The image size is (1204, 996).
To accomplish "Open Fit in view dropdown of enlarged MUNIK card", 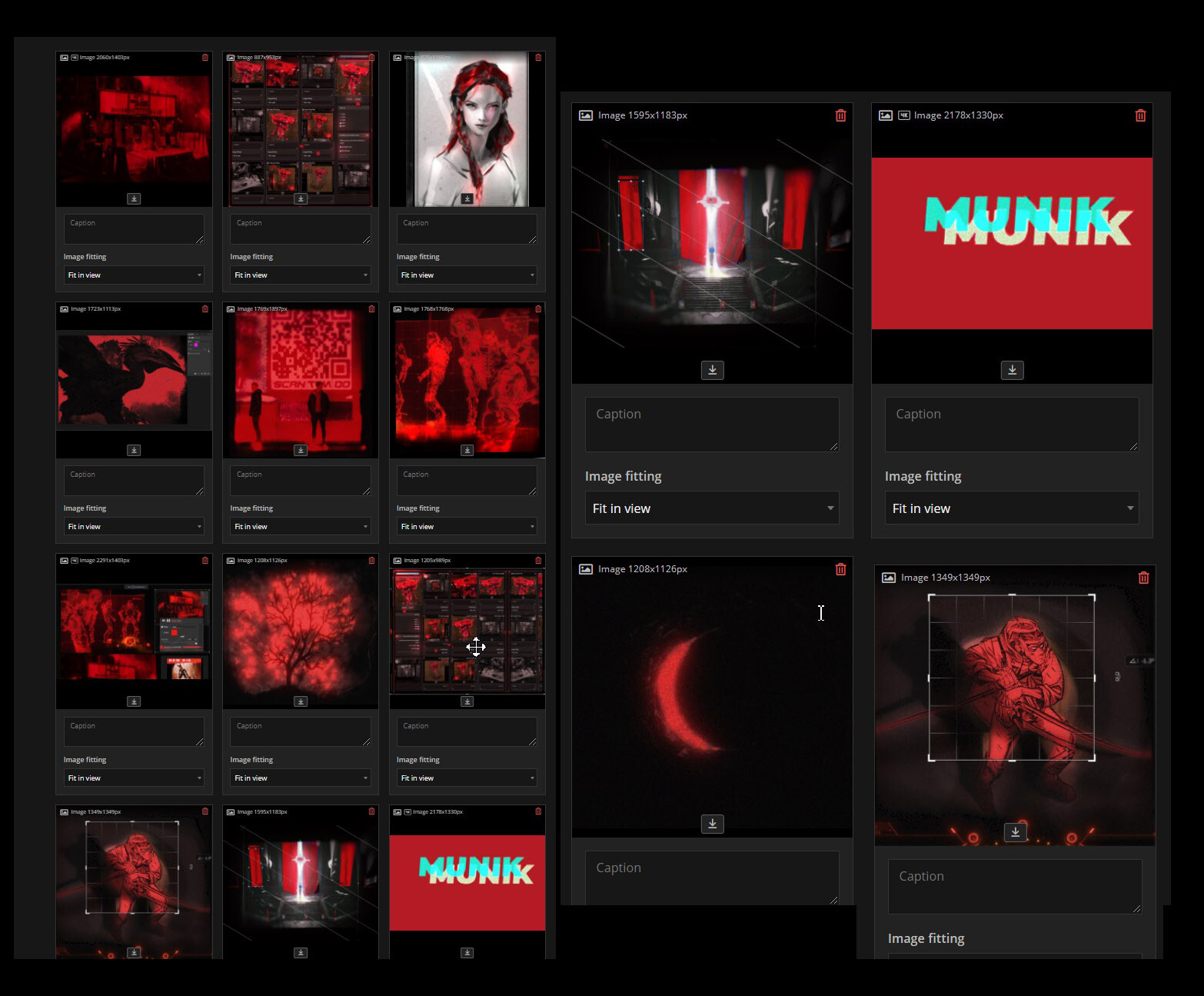I will click(x=1012, y=508).
